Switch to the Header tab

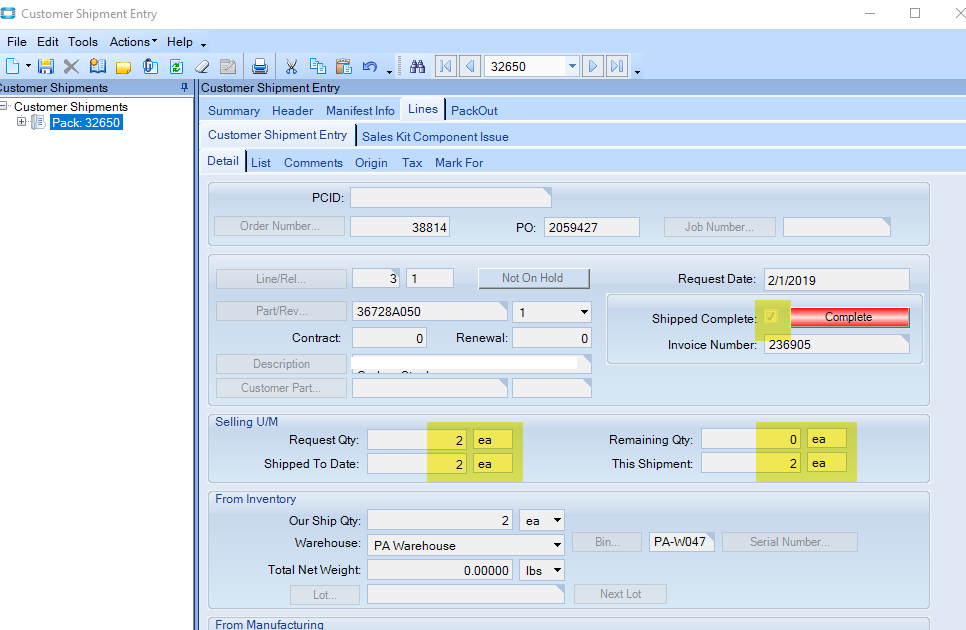[x=292, y=111]
